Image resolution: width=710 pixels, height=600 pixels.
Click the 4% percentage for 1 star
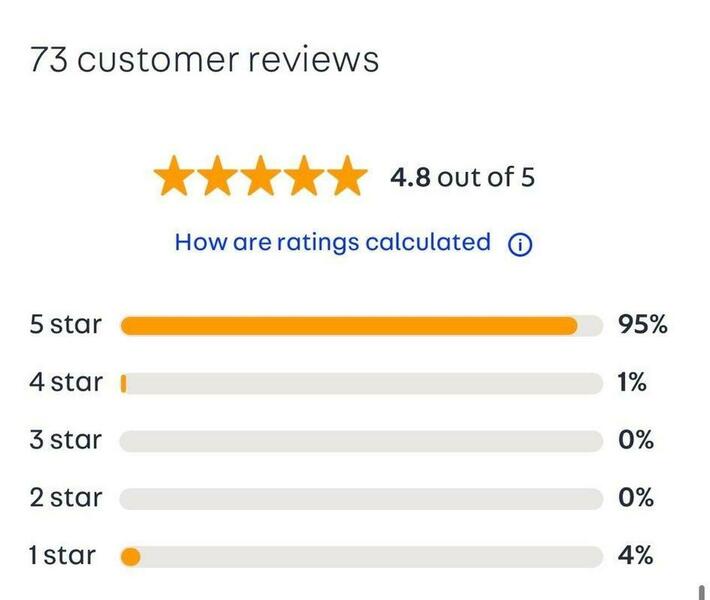635,555
